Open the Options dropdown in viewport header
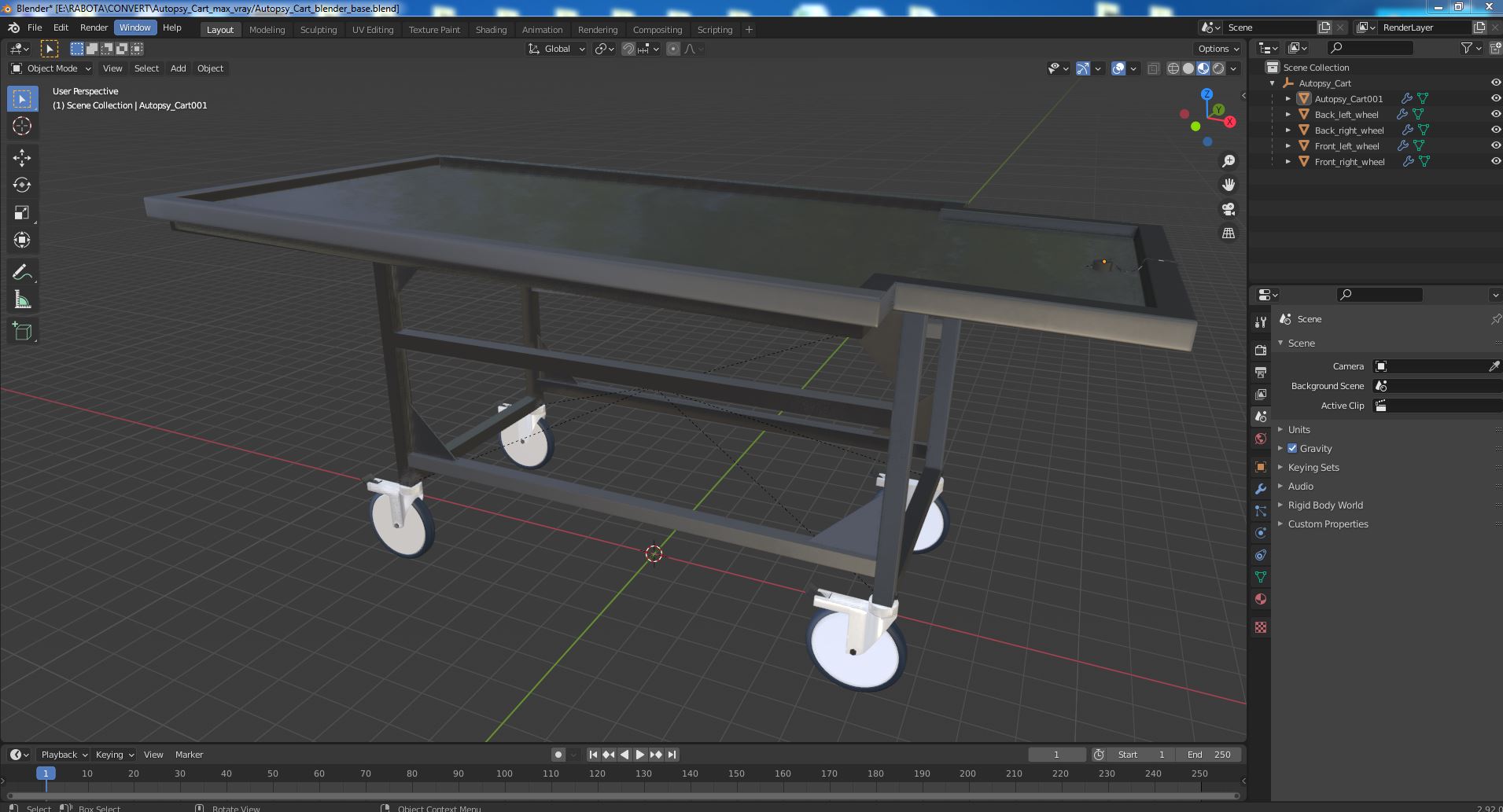Image resolution: width=1503 pixels, height=812 pixels. coord(1218,49)
